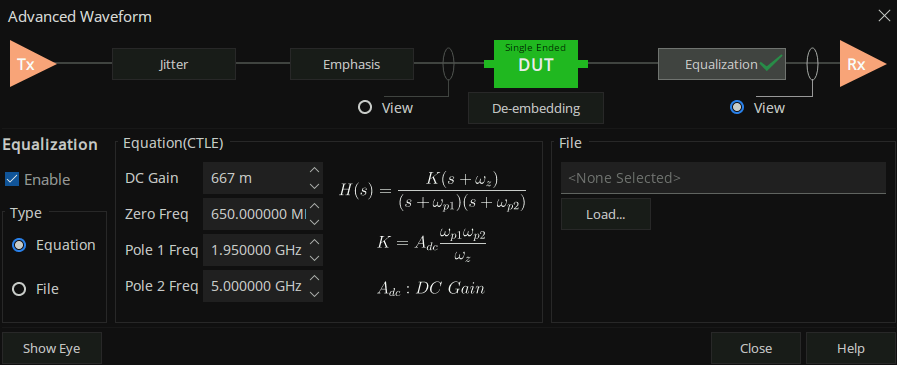Click the De-embedding button
The height and width of the screenshot is (365, 897).
point(536,108)
